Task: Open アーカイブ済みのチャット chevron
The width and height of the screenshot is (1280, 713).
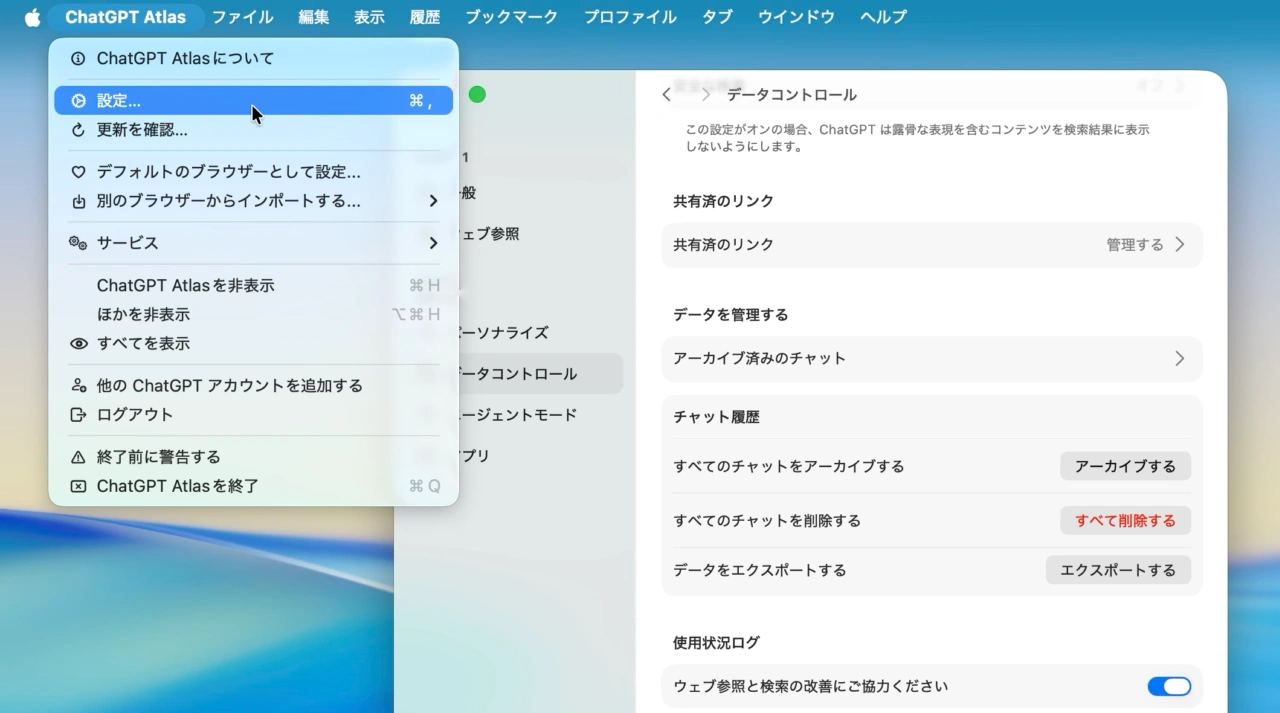Action: point(1180,358)
